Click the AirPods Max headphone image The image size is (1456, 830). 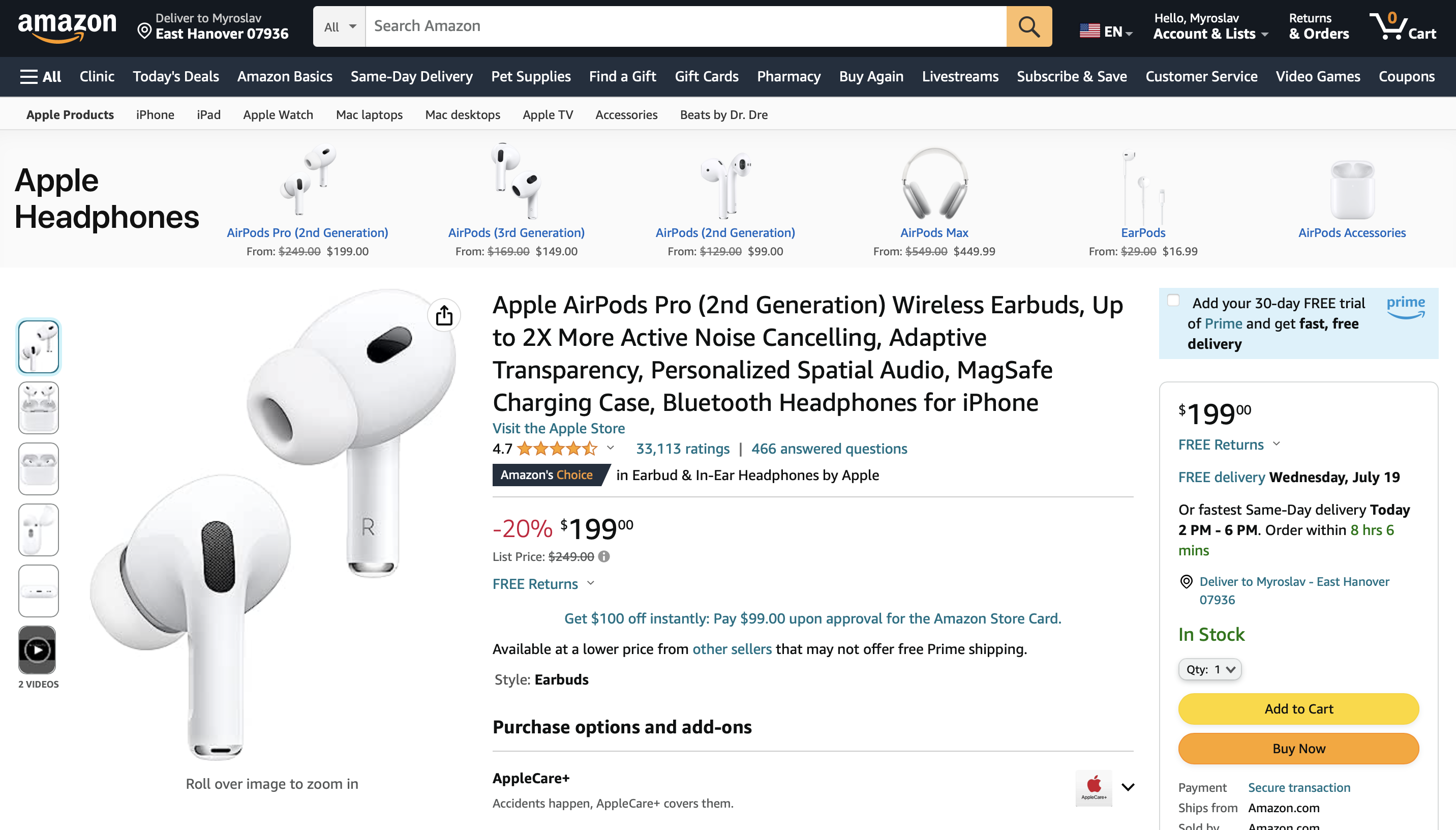tap(934, 183)
